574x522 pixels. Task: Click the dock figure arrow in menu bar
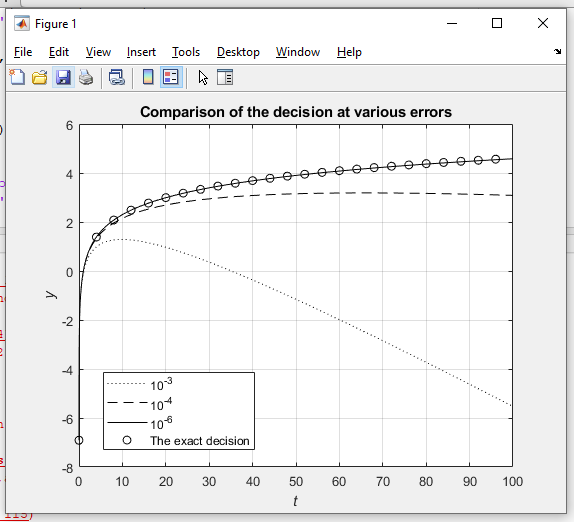[558, 52]
